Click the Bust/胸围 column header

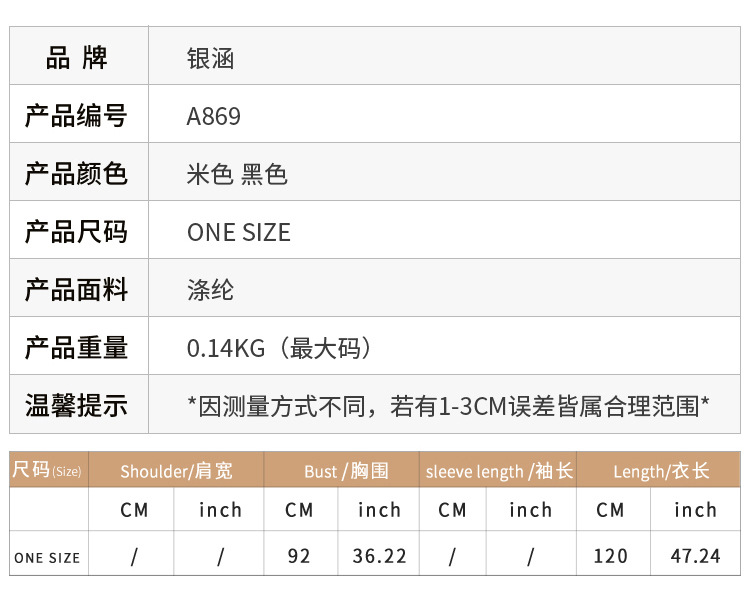coord(346,471)
